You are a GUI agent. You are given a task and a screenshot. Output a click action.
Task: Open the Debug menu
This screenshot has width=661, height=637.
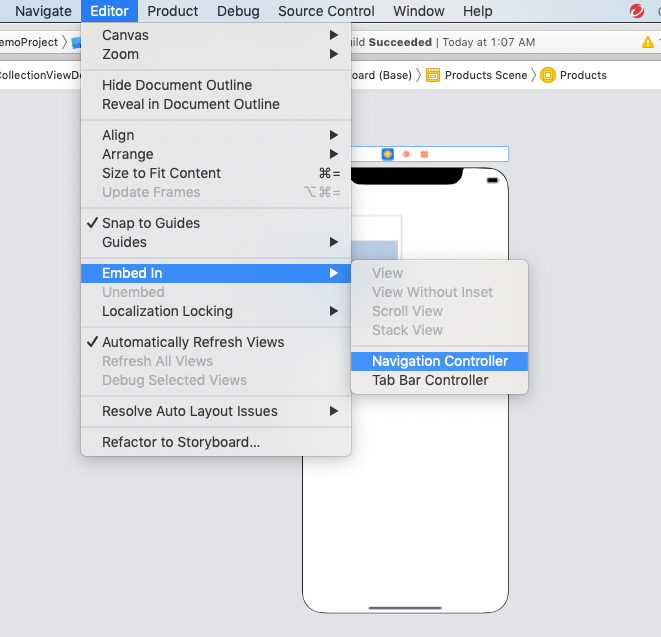click(x=238, y=11)
